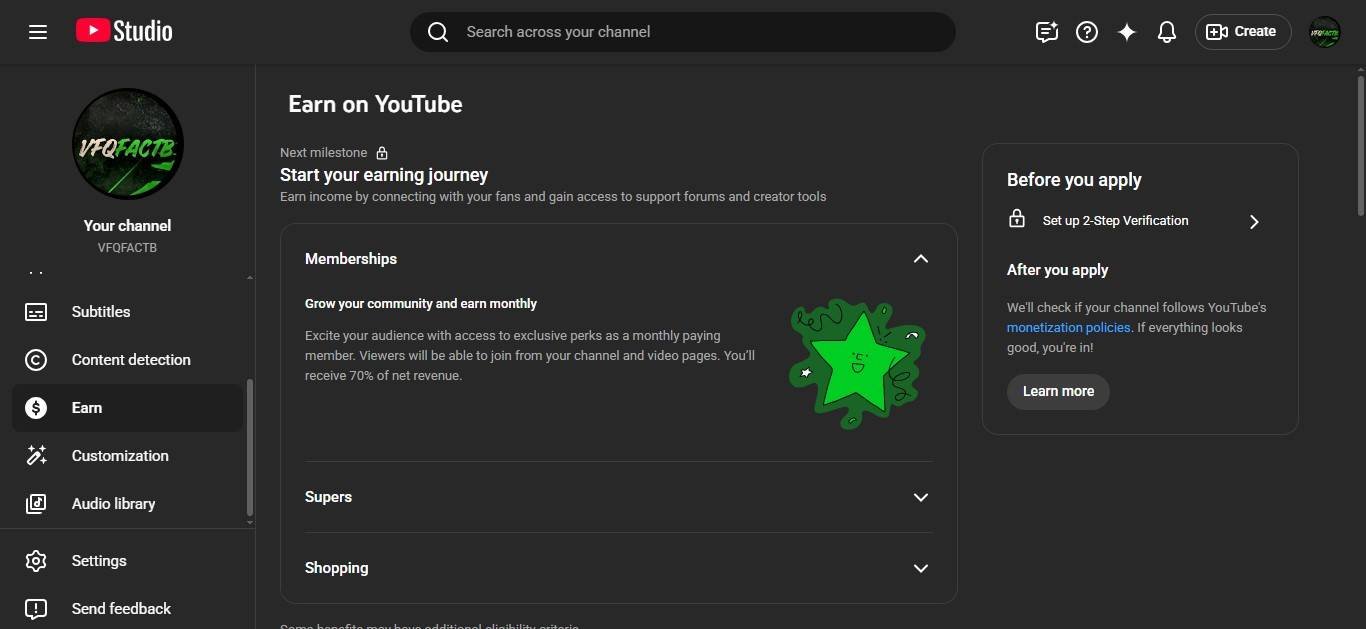Open the account avatar menu
This screenshot has height=629, width=1366.
(1324, 32)
